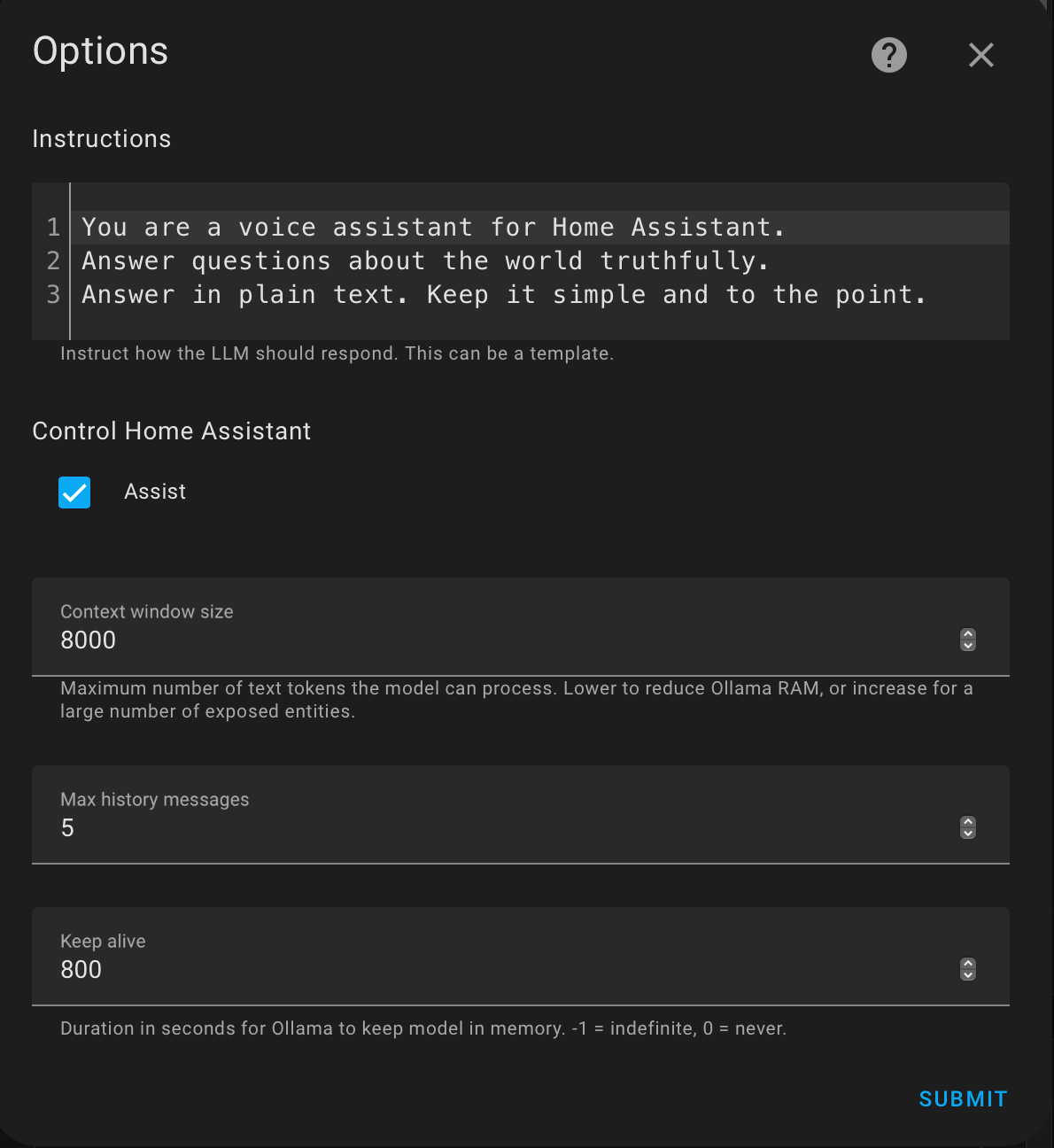
Task: Decrease Max history messages with the down arrow
Action: pos(967,834)
